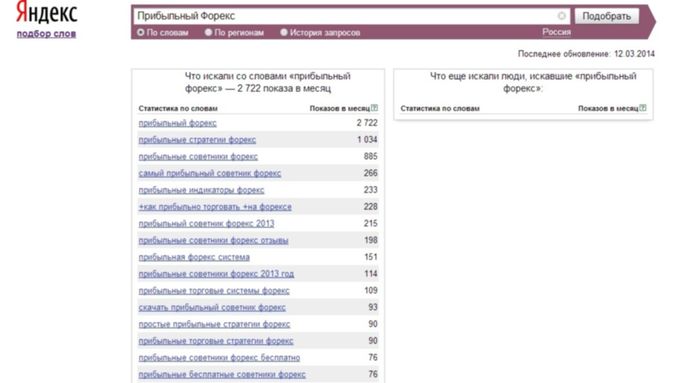The height and width of the screenshot is (383, 688).
Task: Open the link самый прибыльный советник форекс
Action: 210,173
